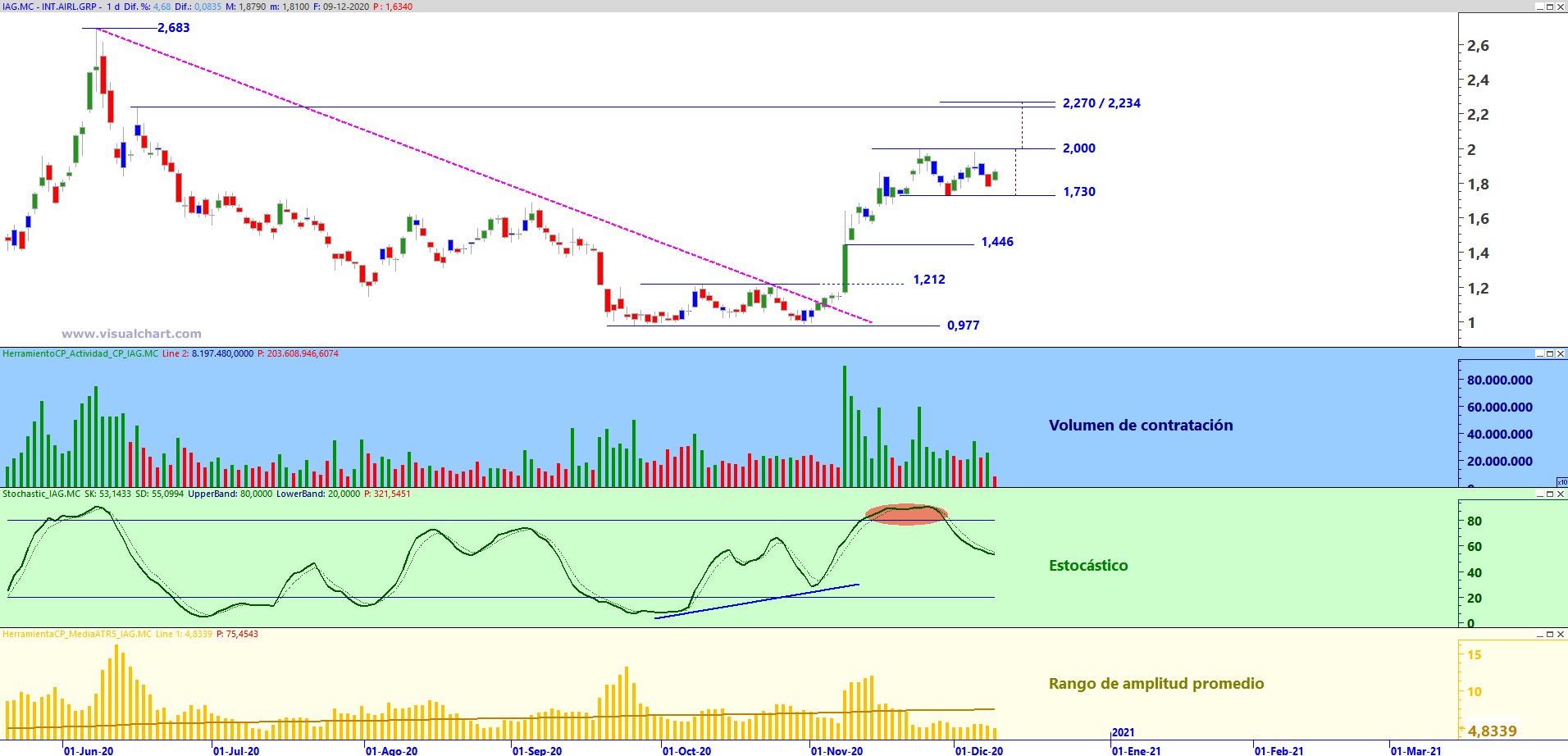Select the 1,212 price level label
Screen dimensions: 1568x756
point(929,280)
